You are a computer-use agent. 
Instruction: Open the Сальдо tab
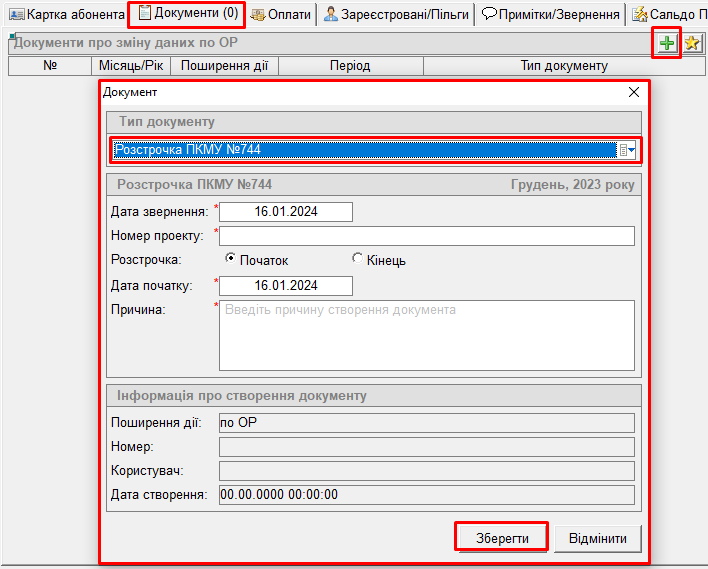(669, 14)
